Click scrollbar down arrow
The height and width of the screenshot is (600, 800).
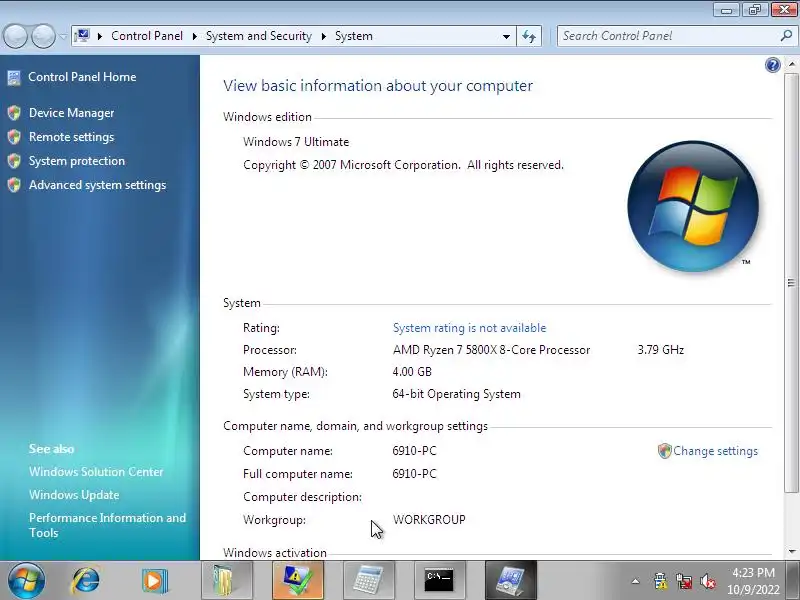click(x=791, y=552)
